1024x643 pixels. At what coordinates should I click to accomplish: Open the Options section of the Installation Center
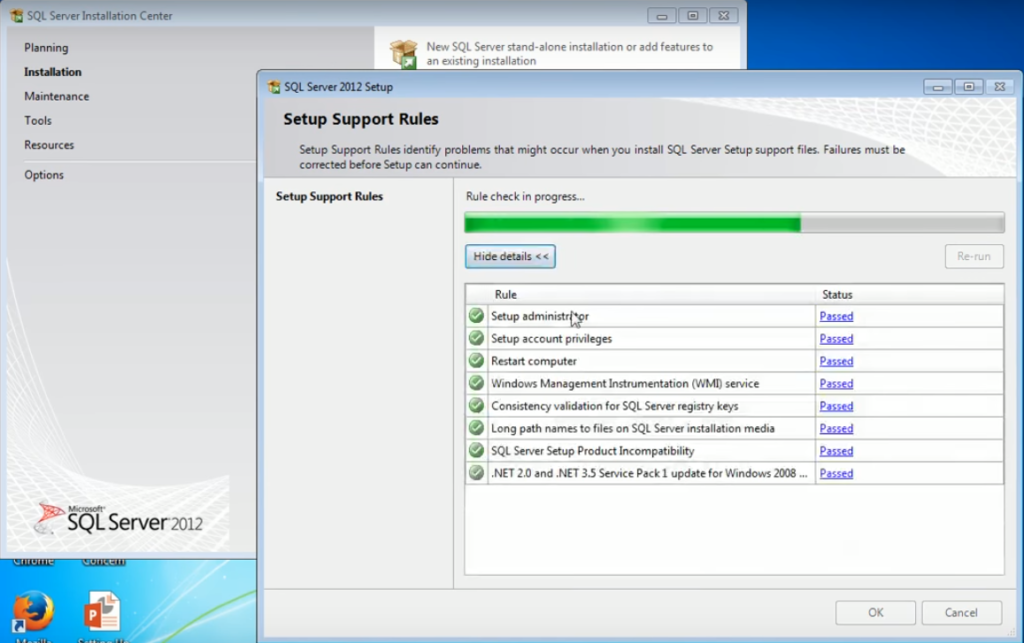pyautogui.click(x=42, y=174)
